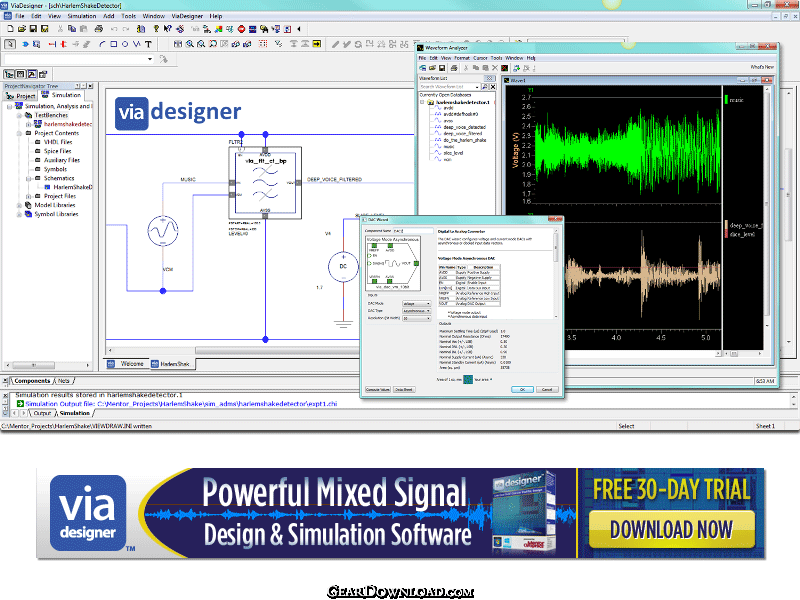800x600 pixels.
Task: Click the first navigator view icon below toolbar
Action: [x=9, y=74]
